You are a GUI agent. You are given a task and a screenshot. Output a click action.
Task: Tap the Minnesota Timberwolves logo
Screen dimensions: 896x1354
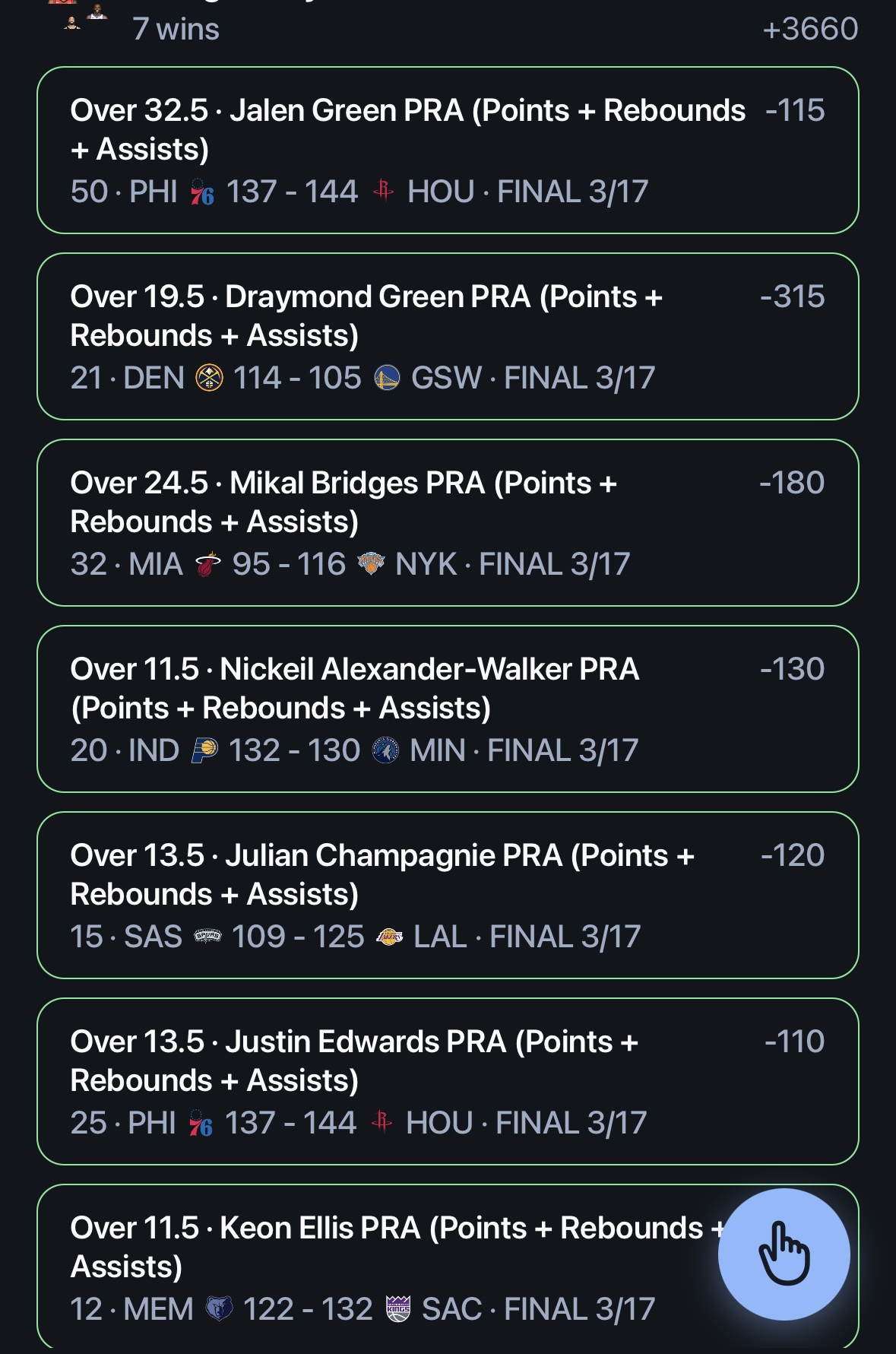point(385,751)
